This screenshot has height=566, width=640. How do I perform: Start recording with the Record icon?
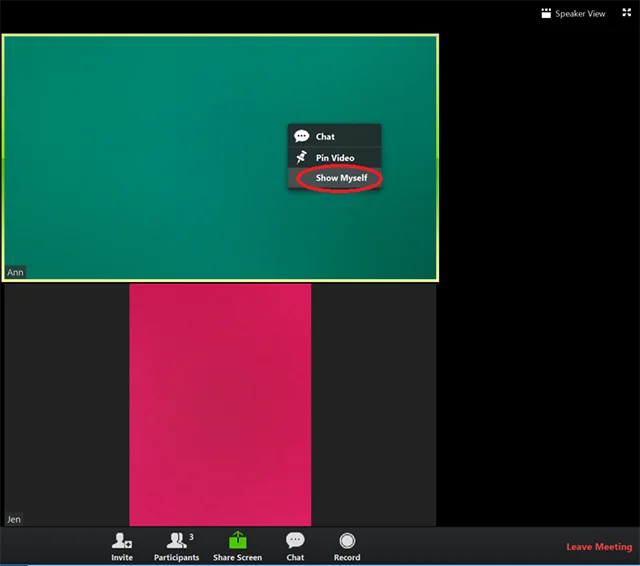(347, 541)
